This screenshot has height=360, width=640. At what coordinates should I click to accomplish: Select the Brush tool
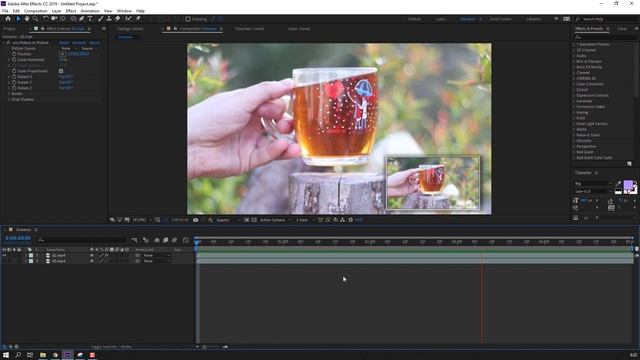coord(100,19)
